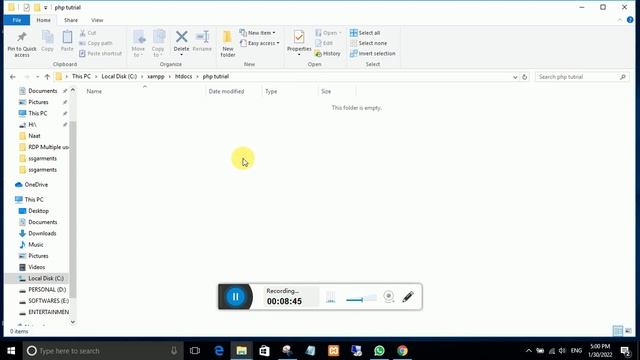Viewport: 640px width, 360px height.
Task: Click the Delete X icon
Action: click(x=181, y=37)
